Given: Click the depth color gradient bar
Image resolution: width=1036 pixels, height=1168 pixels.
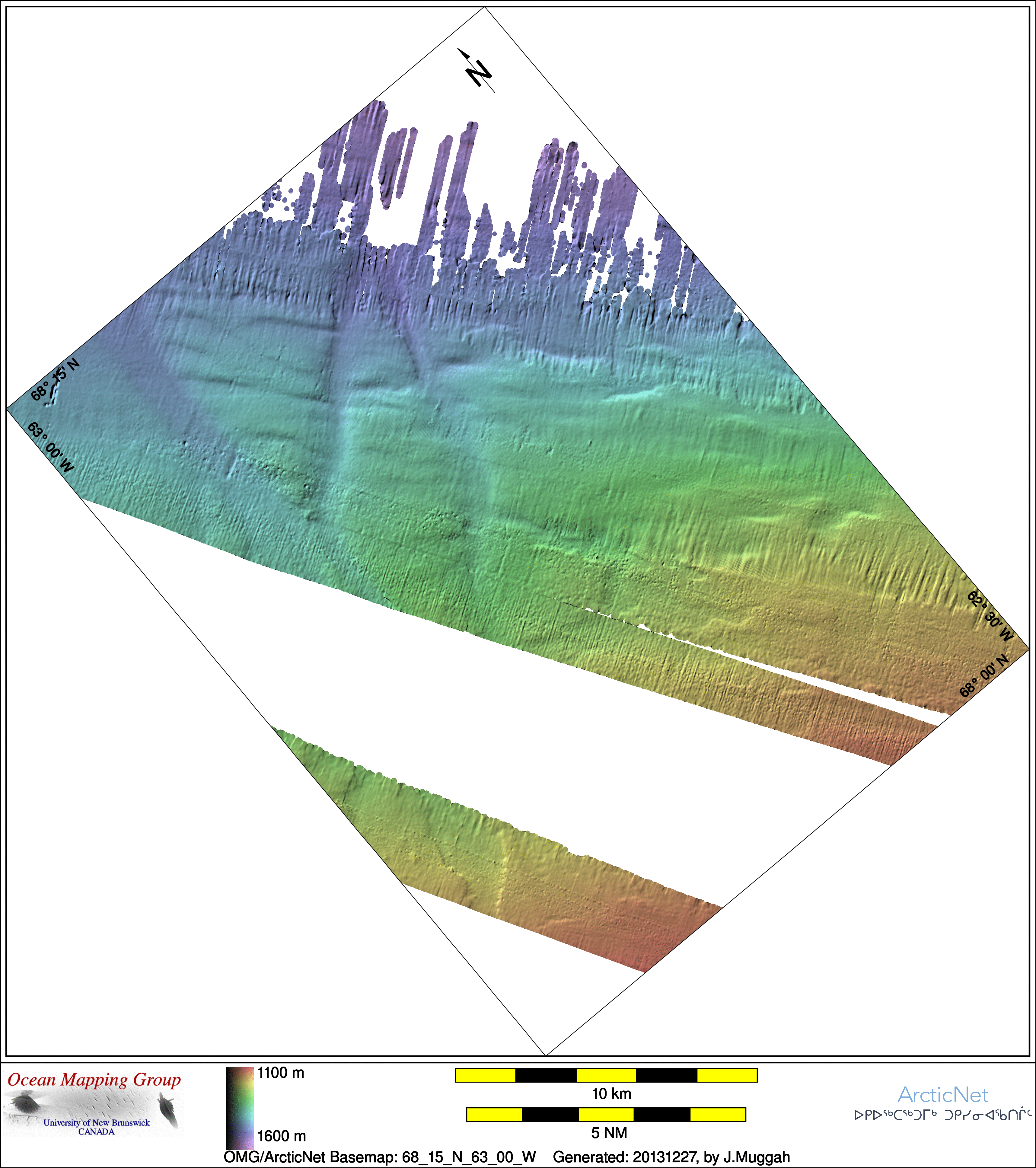Looking at the screenshot, I should [240, 1108].
